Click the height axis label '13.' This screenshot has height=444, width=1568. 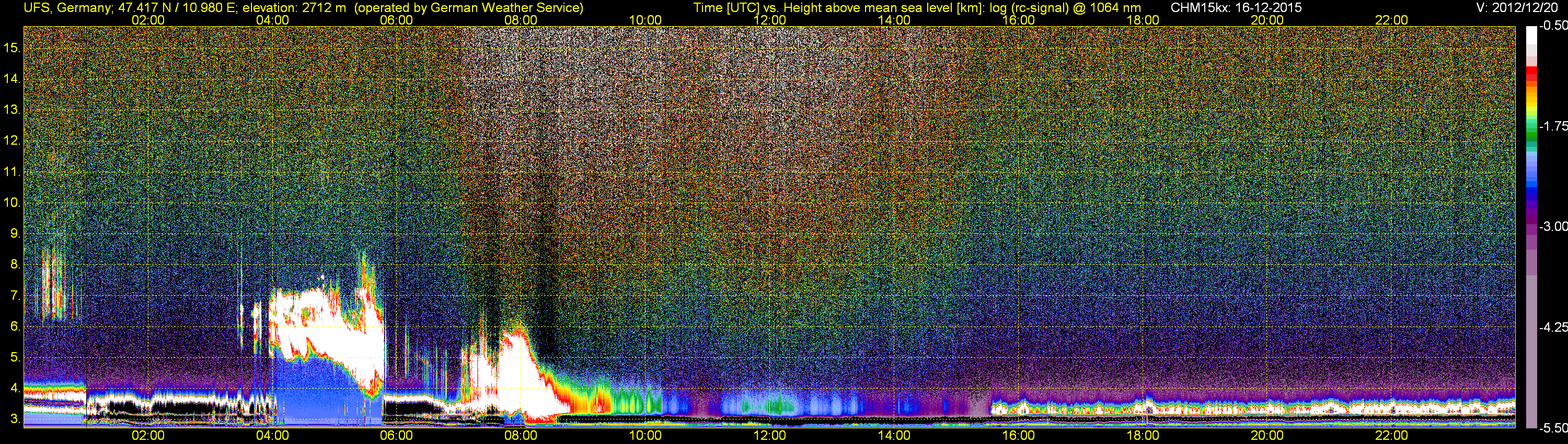[11, 110]
